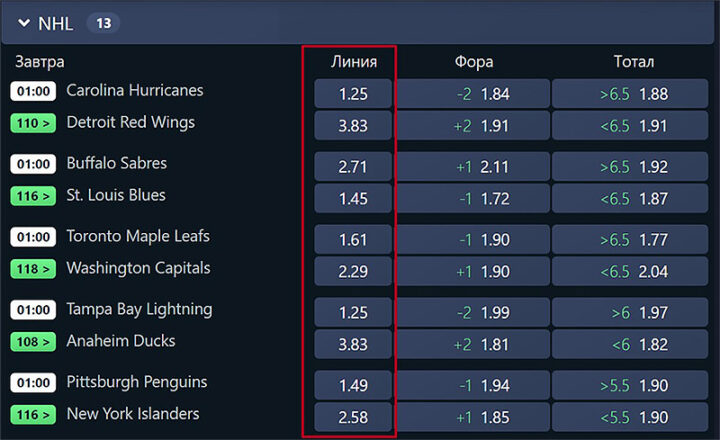Choose Tampa Bay handicap -2 at 1.99
Viewport: 720px width, 440px height.
coord(473,313)
